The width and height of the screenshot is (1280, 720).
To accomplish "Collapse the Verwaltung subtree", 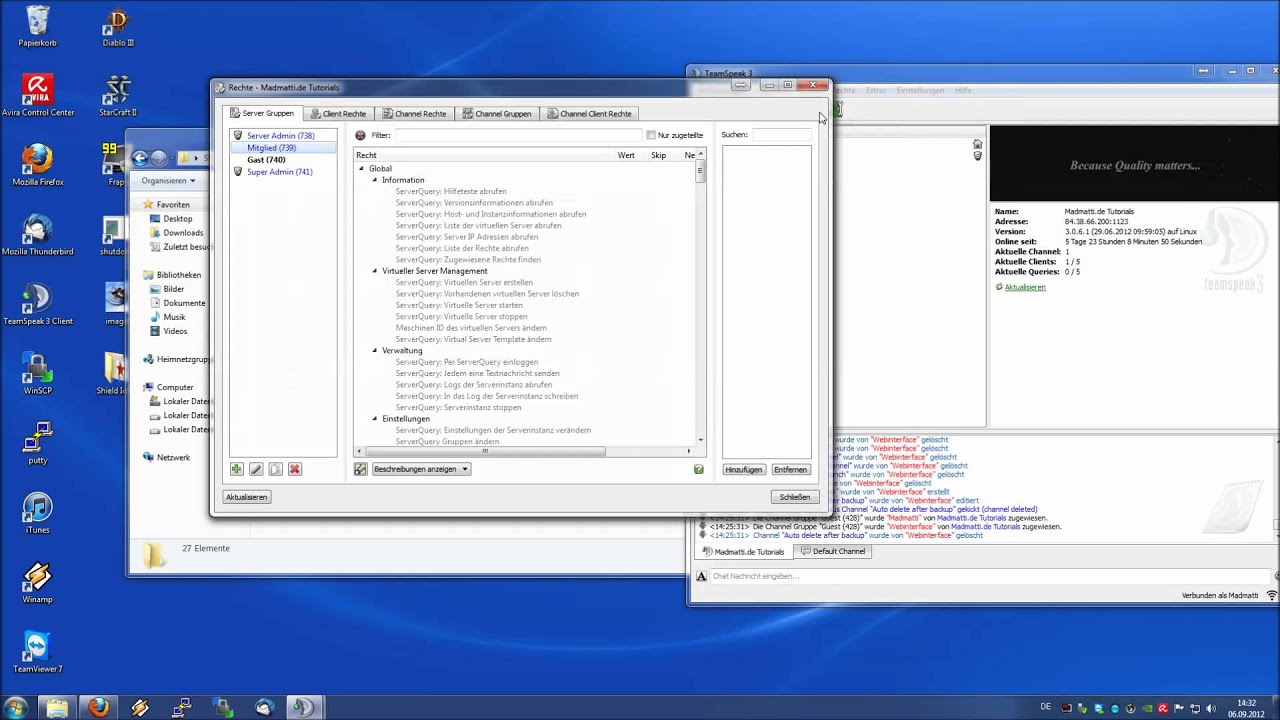I will (375, 351).
